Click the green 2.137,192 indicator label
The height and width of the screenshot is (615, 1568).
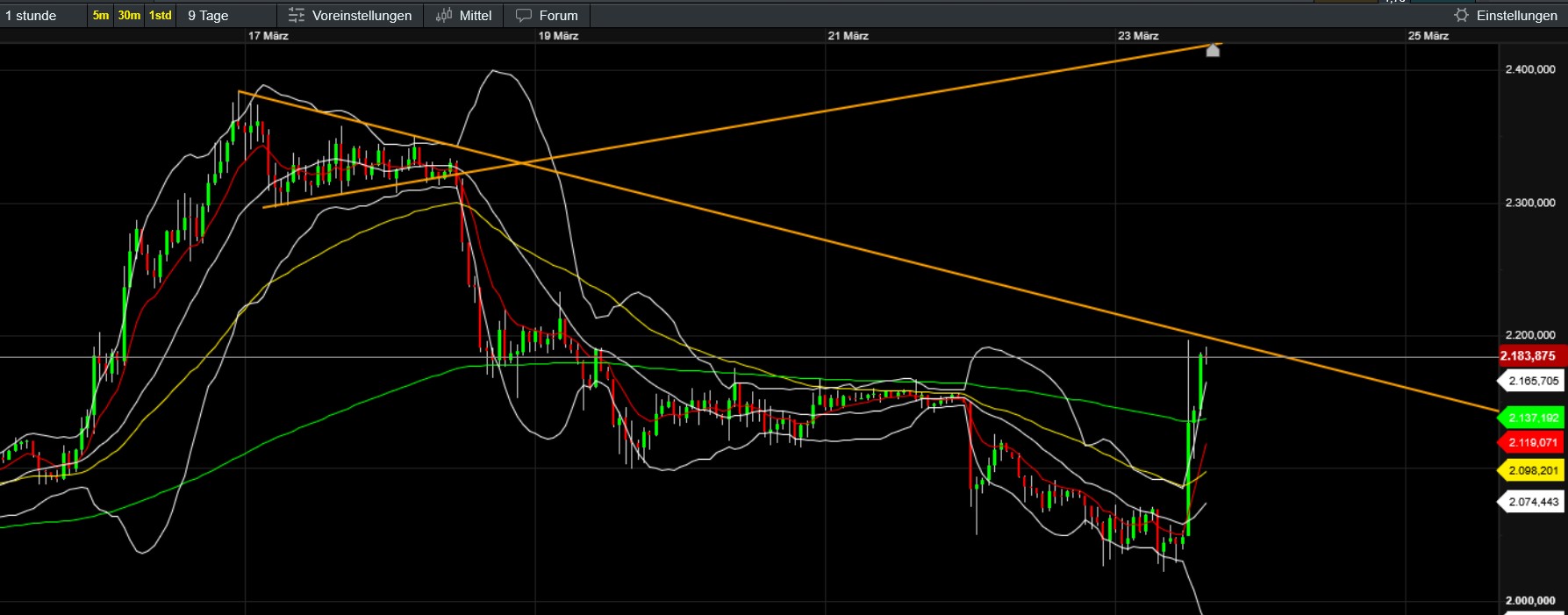pos(1533,418)
